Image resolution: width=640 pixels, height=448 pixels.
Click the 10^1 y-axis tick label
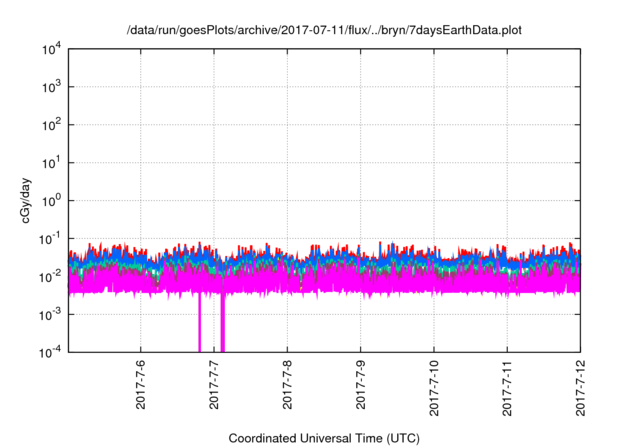click(51, 163)
